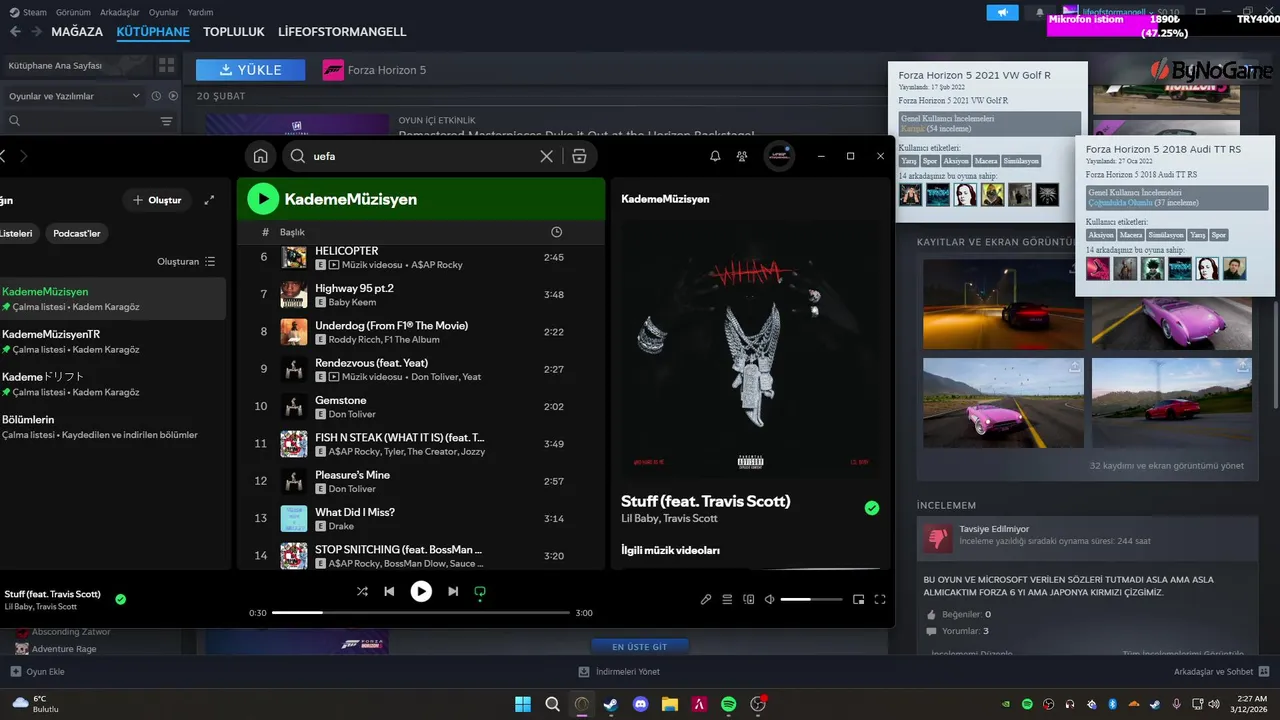
Task: Click now playing album artwork
Action: click(x=749, y=350)
